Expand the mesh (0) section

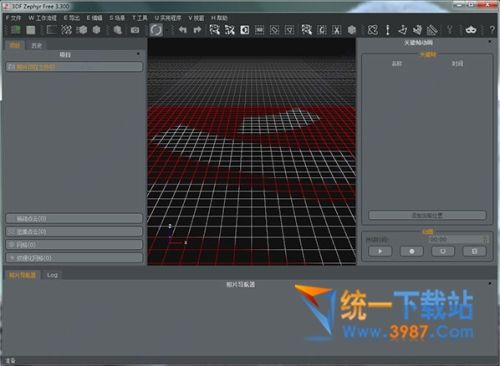(x=74, y=245)
